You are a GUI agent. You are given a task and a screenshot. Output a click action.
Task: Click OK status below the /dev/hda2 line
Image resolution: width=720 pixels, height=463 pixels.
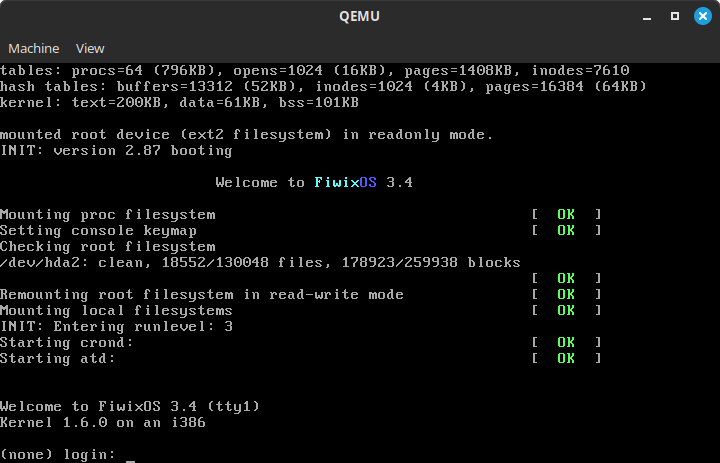tap(566, 278)
